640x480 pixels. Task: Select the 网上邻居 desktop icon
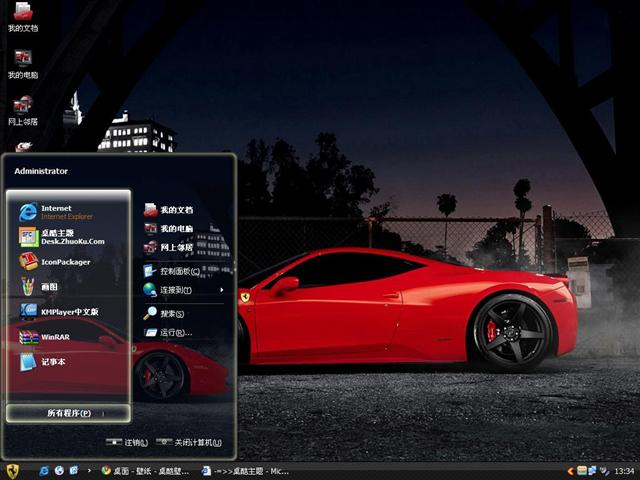(23, 111)
